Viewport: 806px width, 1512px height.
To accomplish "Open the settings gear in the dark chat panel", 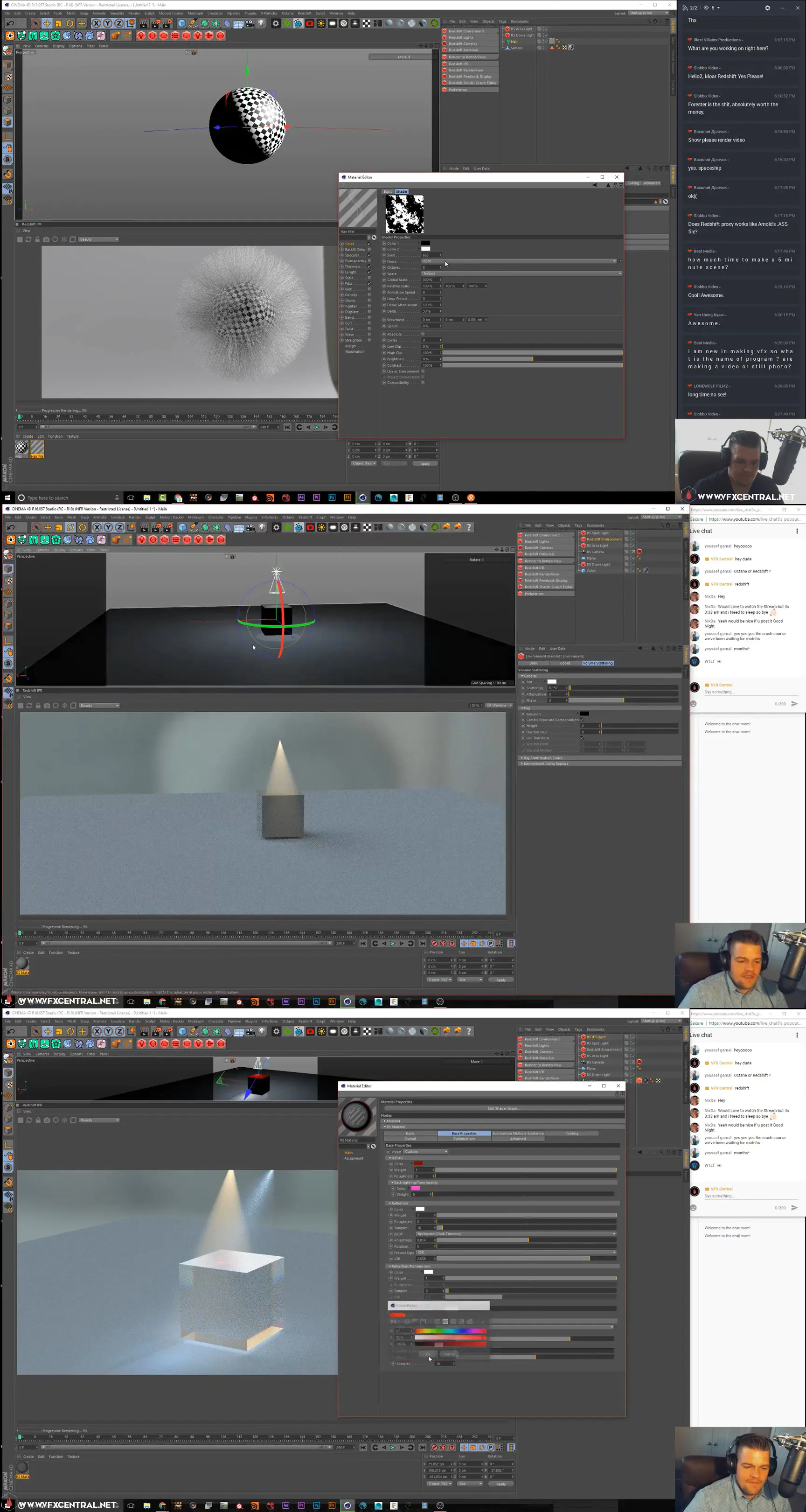I will [767, 7].
